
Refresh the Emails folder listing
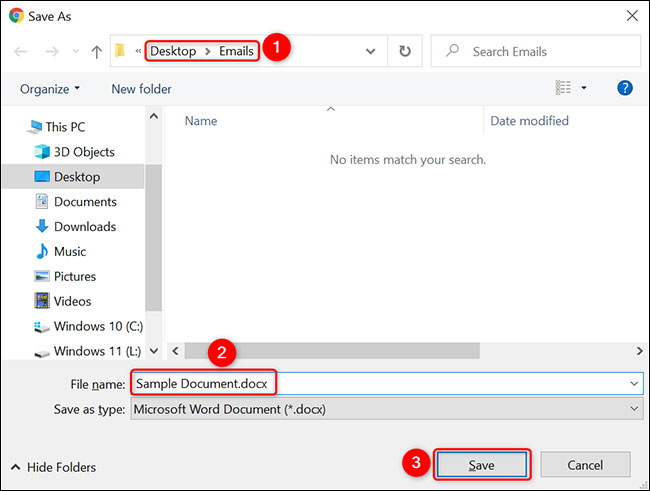(405, 51)
